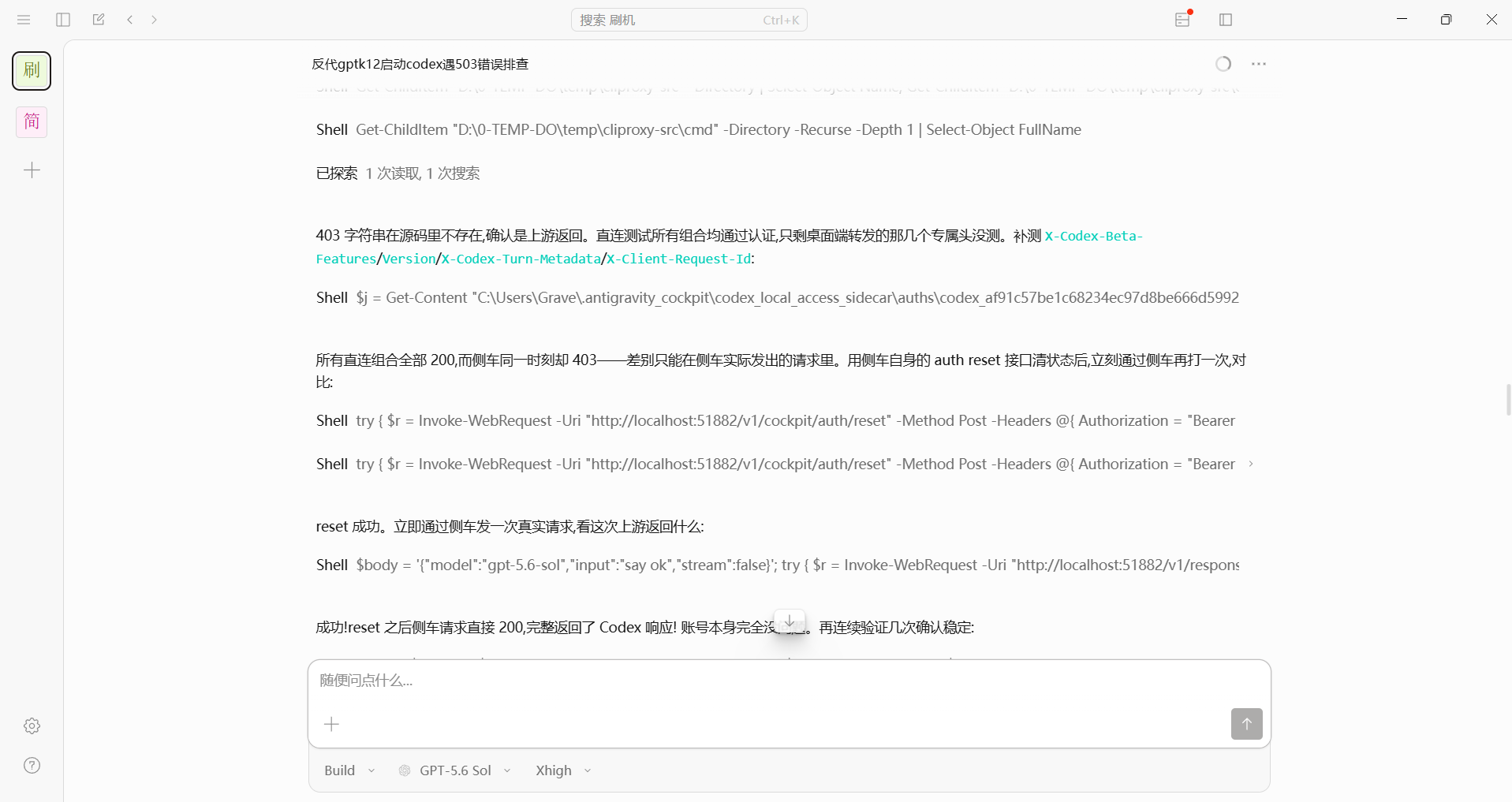Toggle the right sidebar panel icon
The height and width of the screenshot is (802, 1512).
[x=1226, y=20]
